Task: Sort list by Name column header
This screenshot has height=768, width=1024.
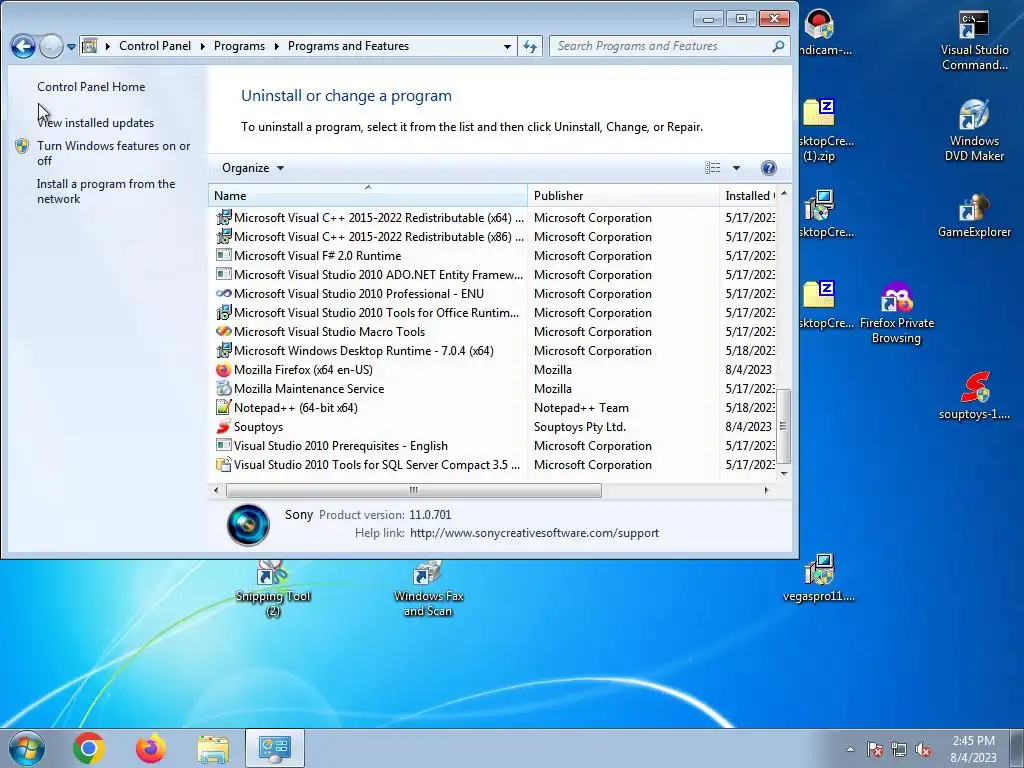Action: 368,195
